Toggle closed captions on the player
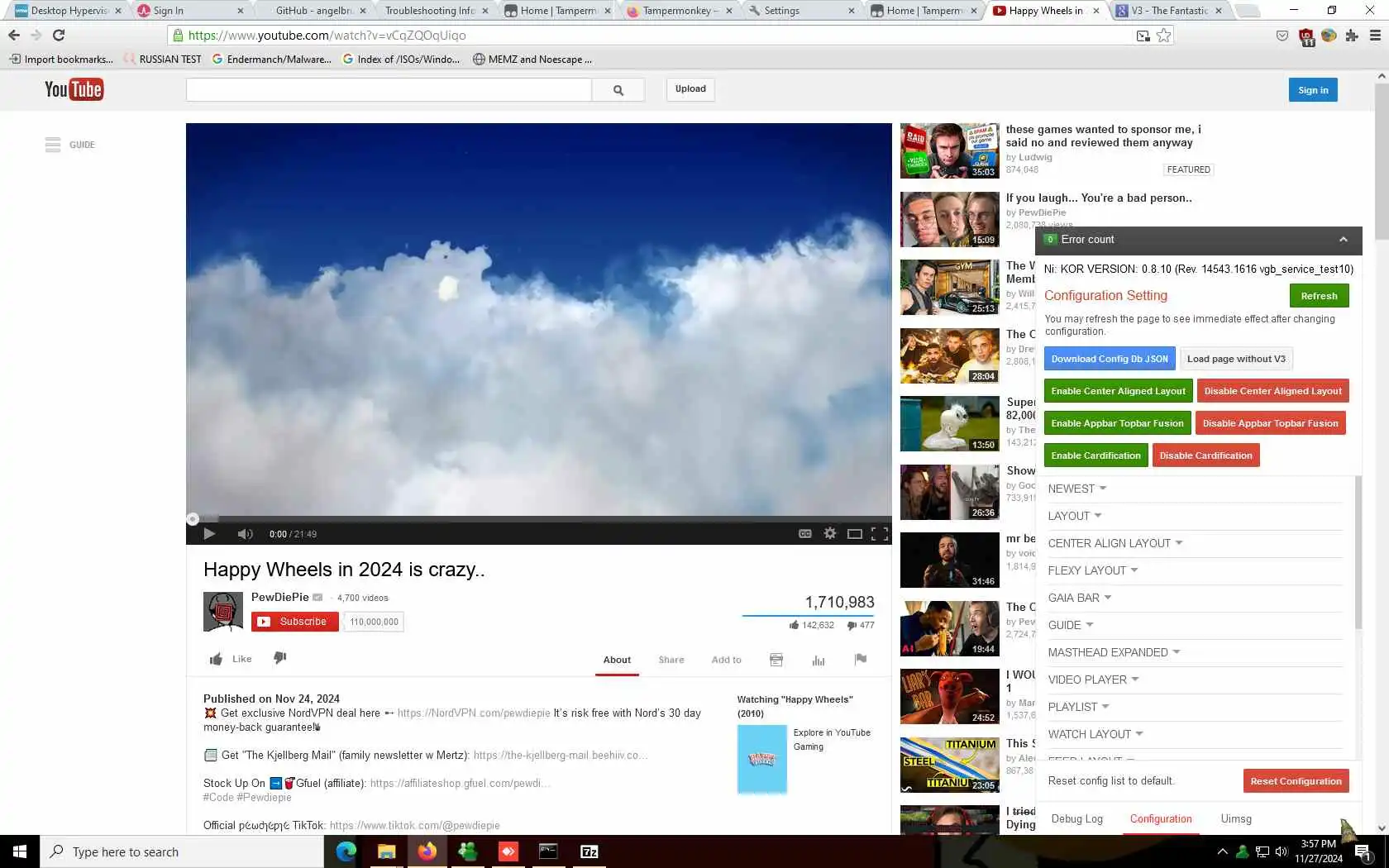 (804, 534)
